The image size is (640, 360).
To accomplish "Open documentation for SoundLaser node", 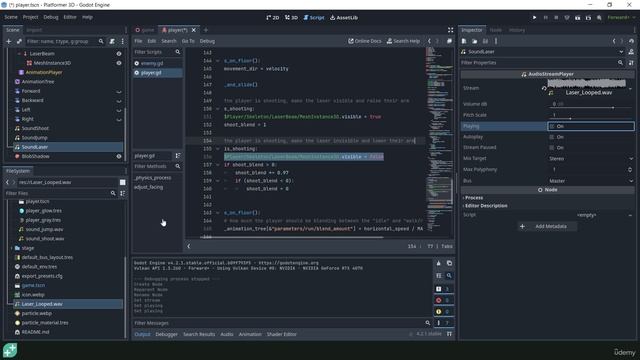I will (631, 52).
